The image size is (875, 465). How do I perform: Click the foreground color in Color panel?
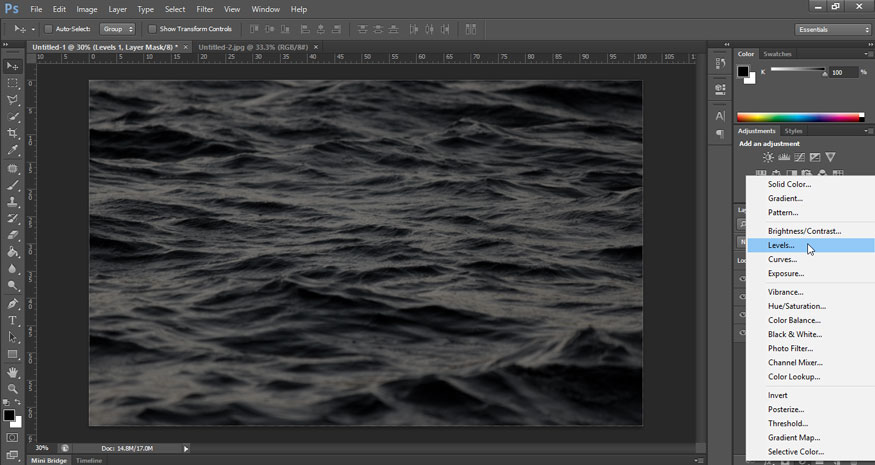(x=743, y=71)
